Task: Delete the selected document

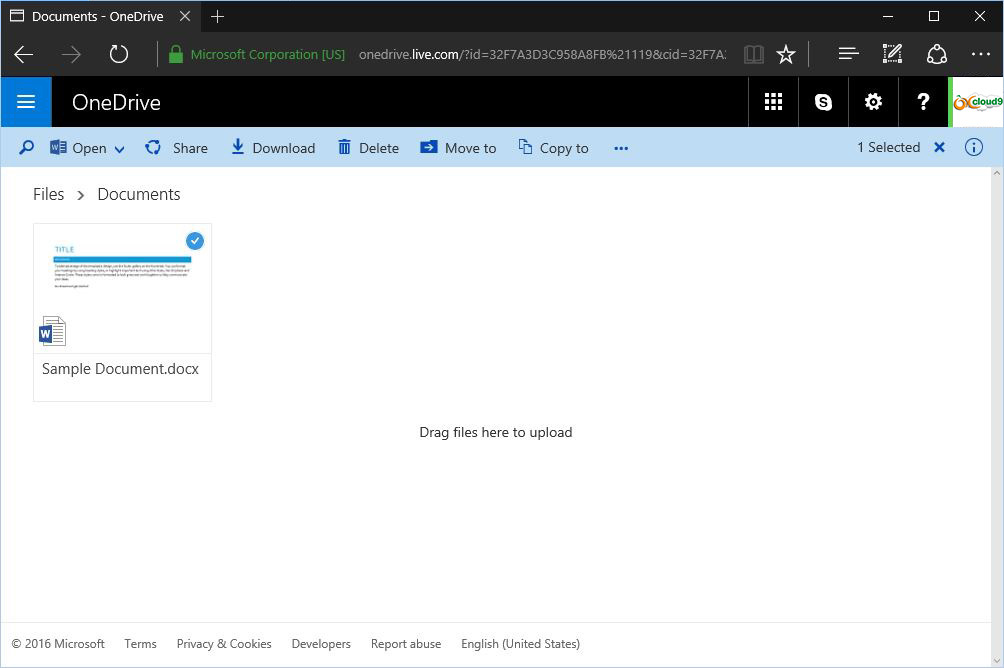Action: click(368, 148)
